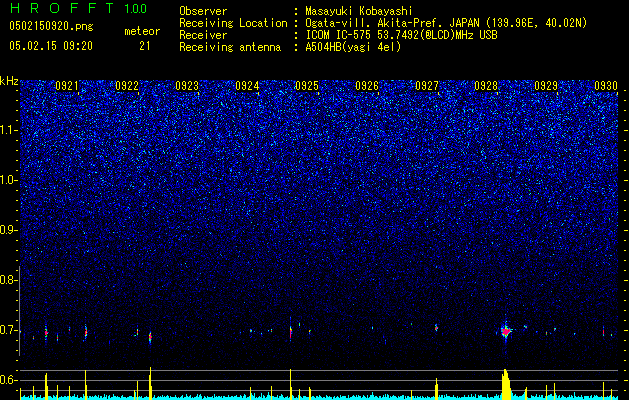629x400 pixels.
Task: Click the 0928 time marker
Action: (x=486, y=86)
